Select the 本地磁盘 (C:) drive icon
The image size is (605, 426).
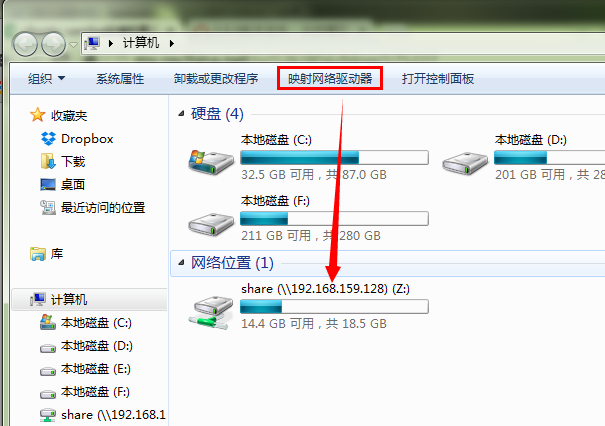point(211,162)
